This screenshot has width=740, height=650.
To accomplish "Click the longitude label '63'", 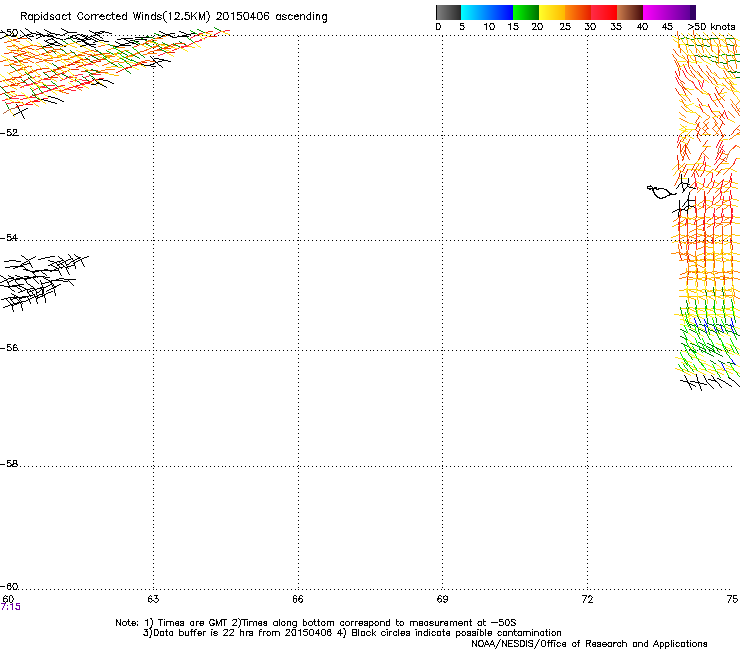I will click(x=153, y=599).
